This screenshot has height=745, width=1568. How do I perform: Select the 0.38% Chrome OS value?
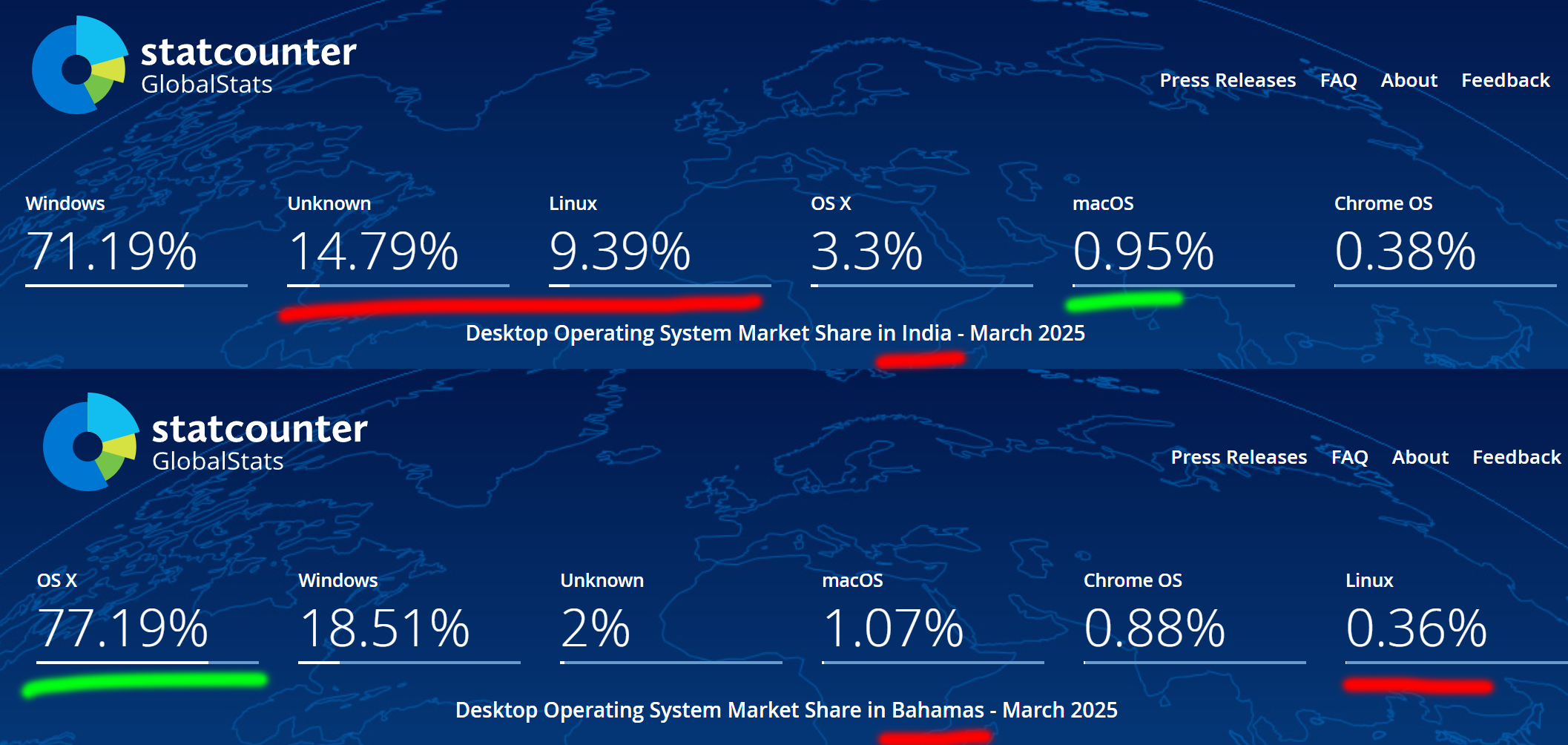pos(1406,251)
